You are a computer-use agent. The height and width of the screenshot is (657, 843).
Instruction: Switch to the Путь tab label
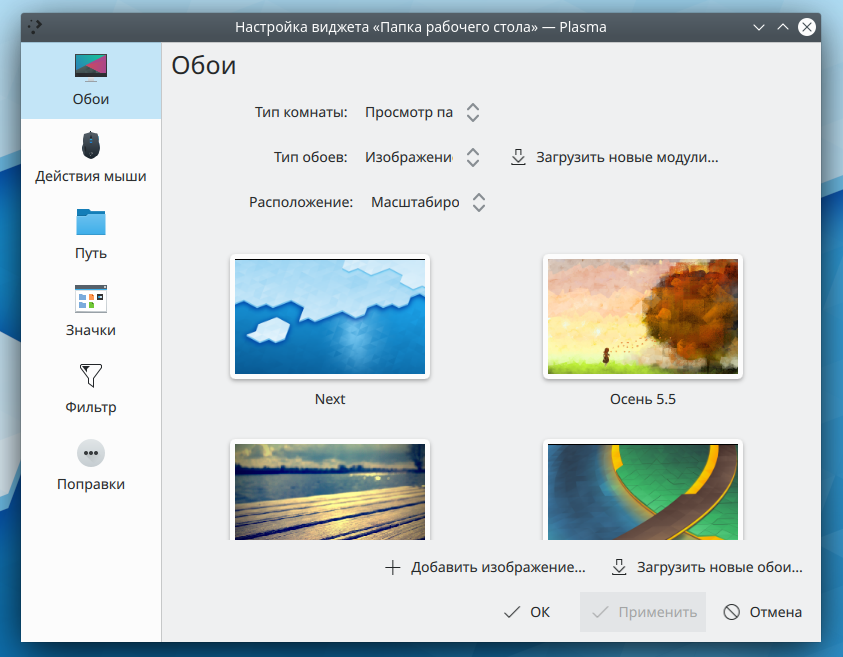(91, 253)
